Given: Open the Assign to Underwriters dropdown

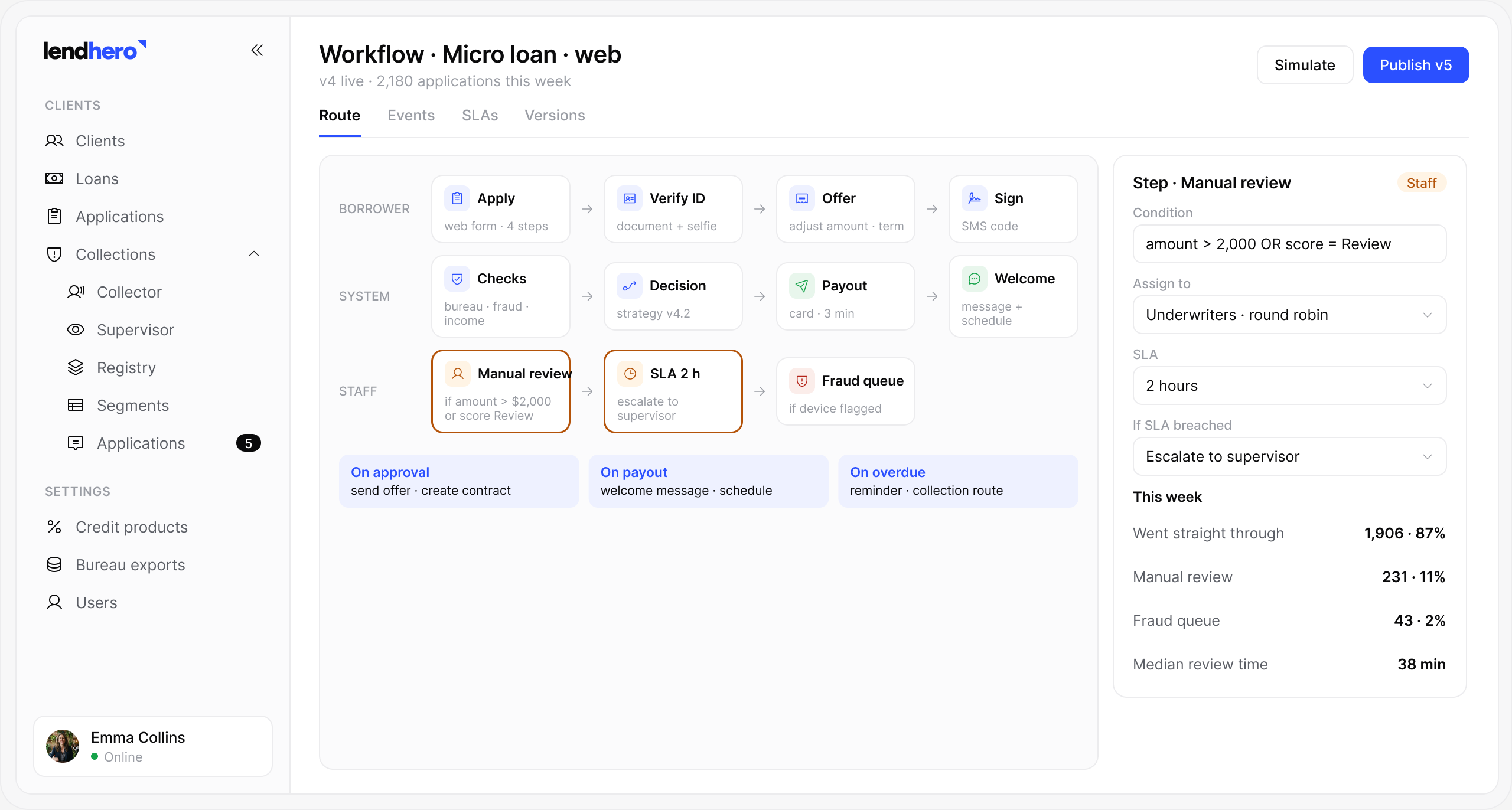Looking at the screenshot, I should 1289,315.
